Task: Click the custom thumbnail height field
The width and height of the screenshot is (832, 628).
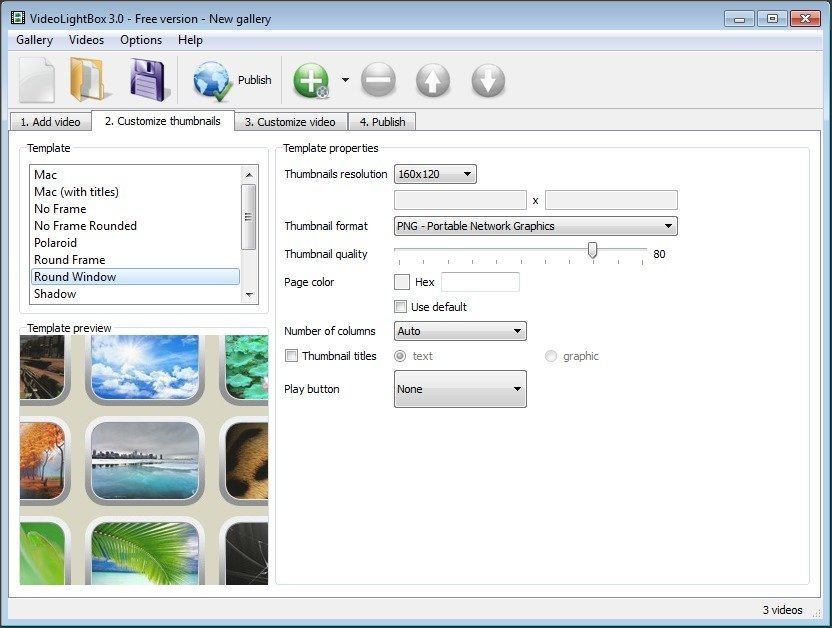Action: [x=611, y=200]
